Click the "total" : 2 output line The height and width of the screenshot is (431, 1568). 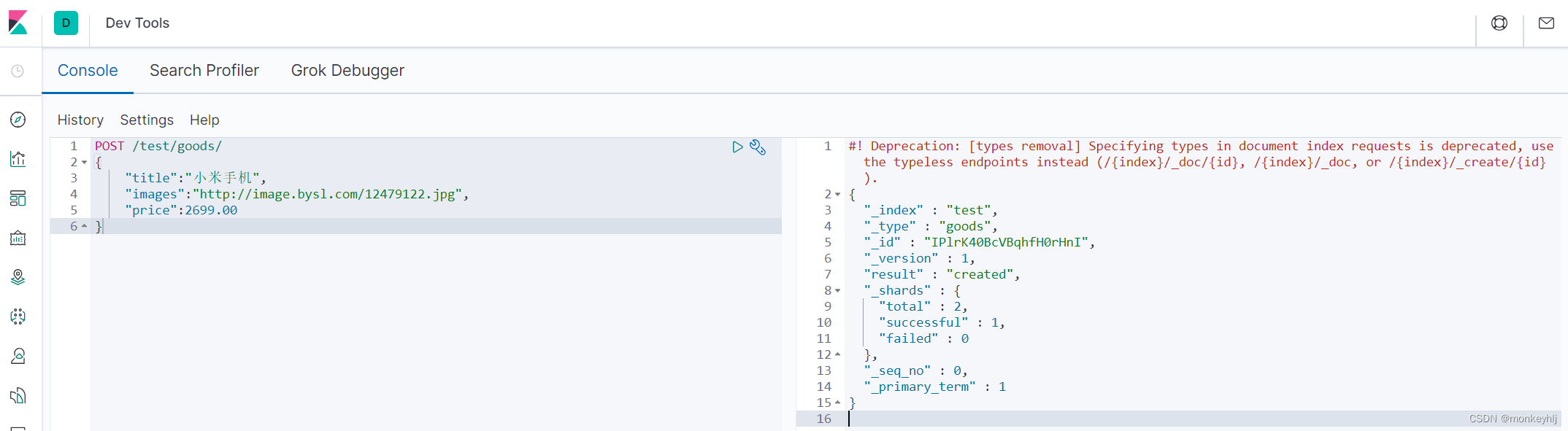(x=923, y=306)
